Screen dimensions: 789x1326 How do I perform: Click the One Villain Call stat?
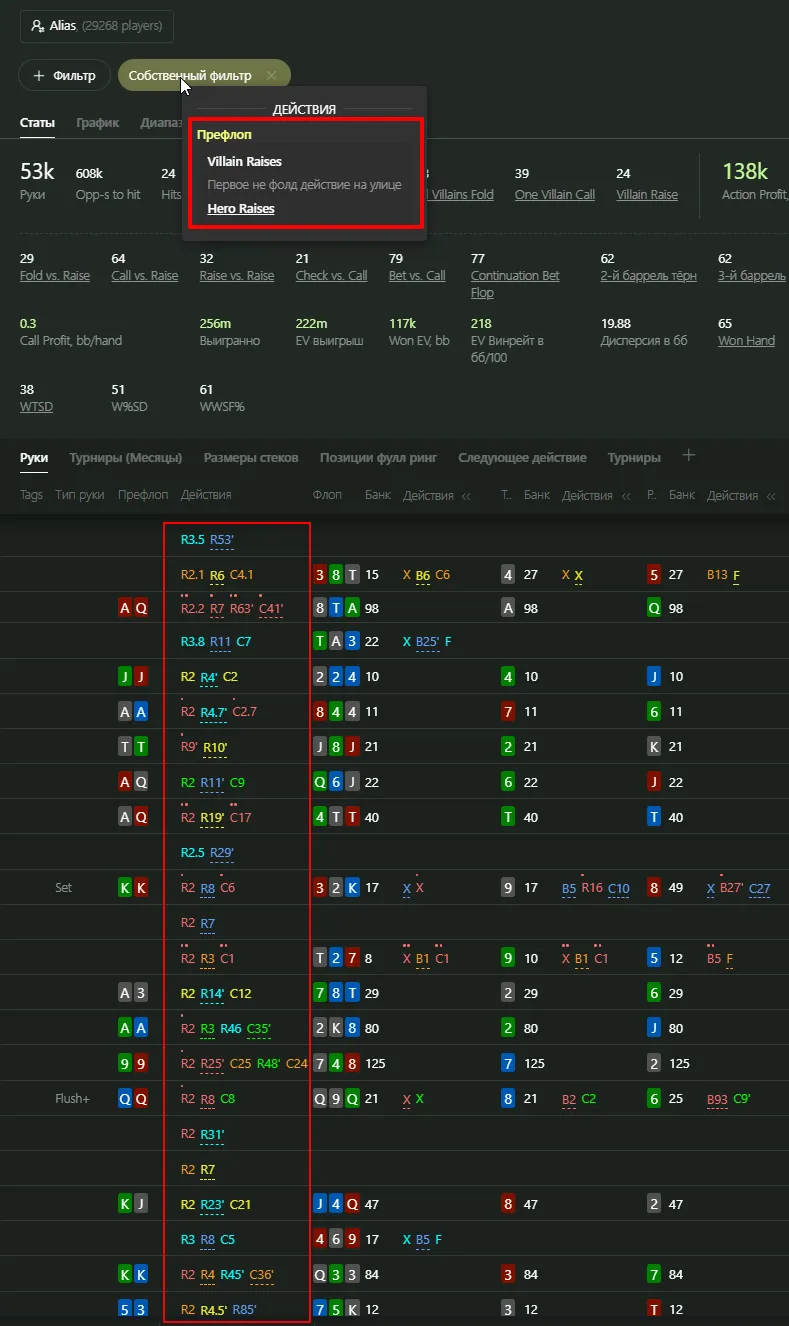[554, 195]
